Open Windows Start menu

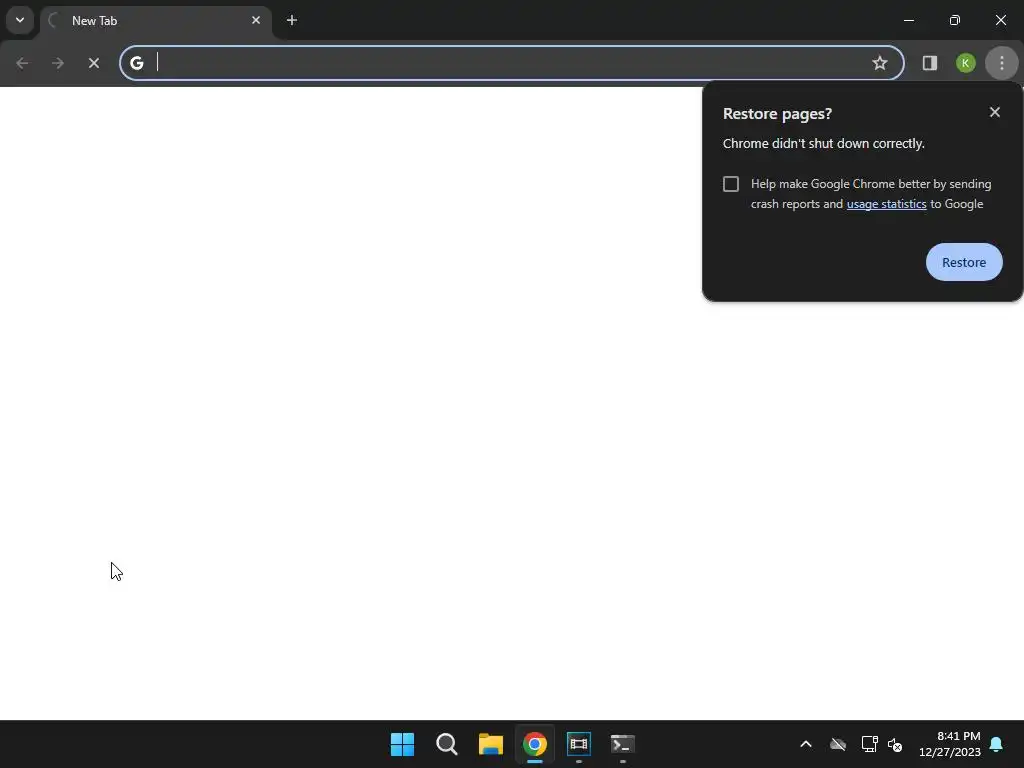402,744
